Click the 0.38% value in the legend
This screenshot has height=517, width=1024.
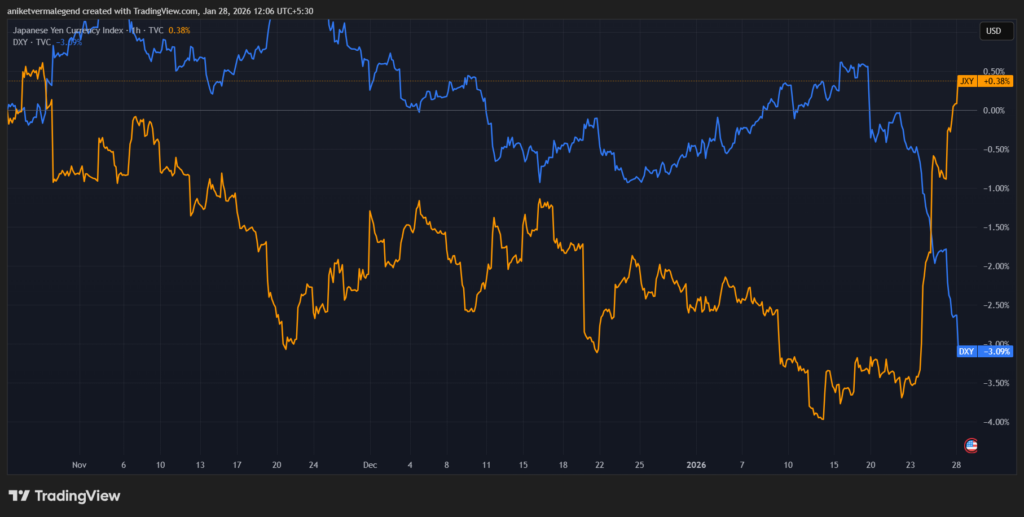[x=178, y=30]
